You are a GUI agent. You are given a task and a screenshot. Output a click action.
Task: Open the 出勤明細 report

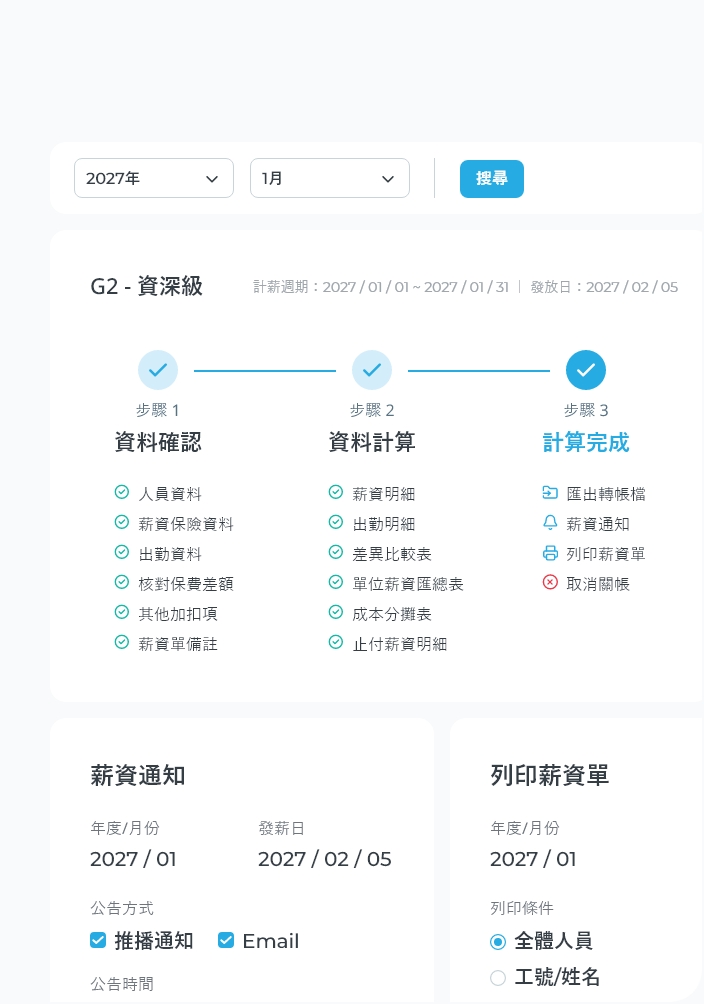pyautogui.click(x=384, y=524)
